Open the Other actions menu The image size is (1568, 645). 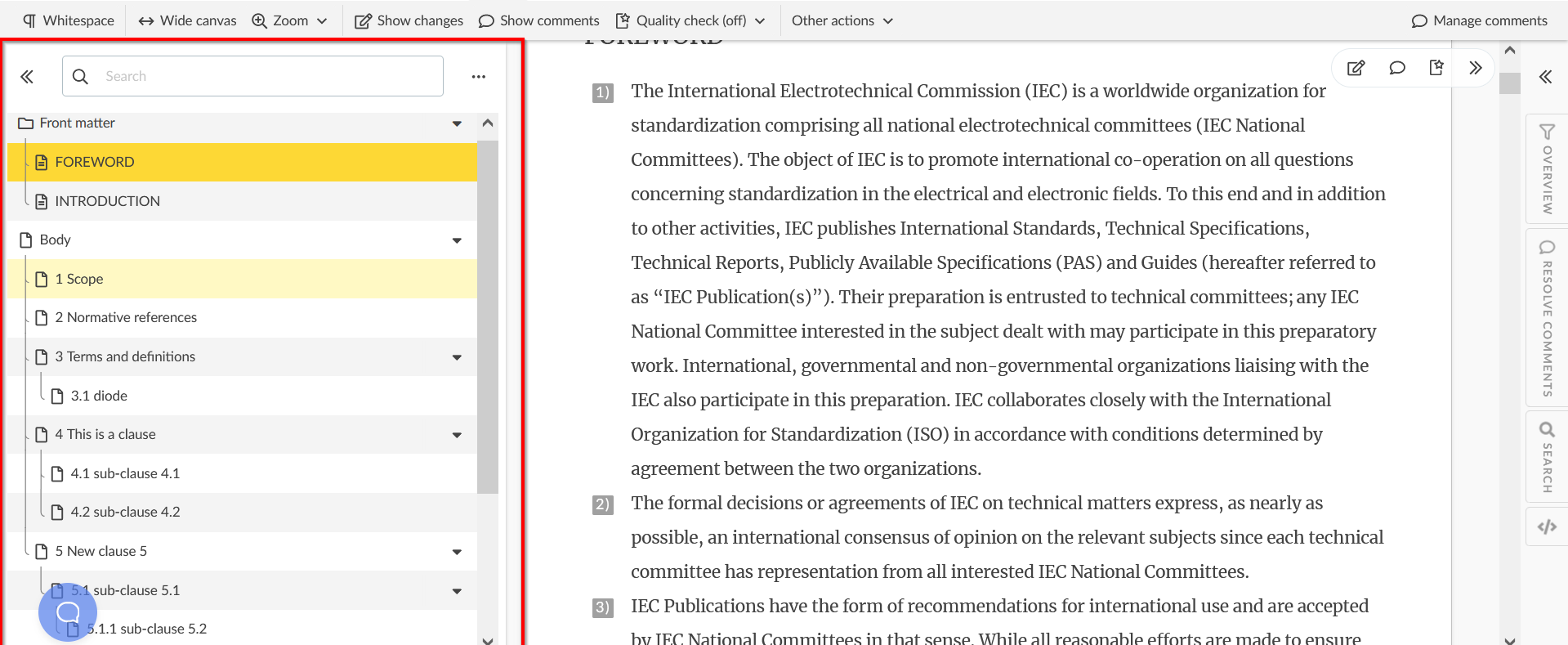pyautogui.click(x=842, y=20)
